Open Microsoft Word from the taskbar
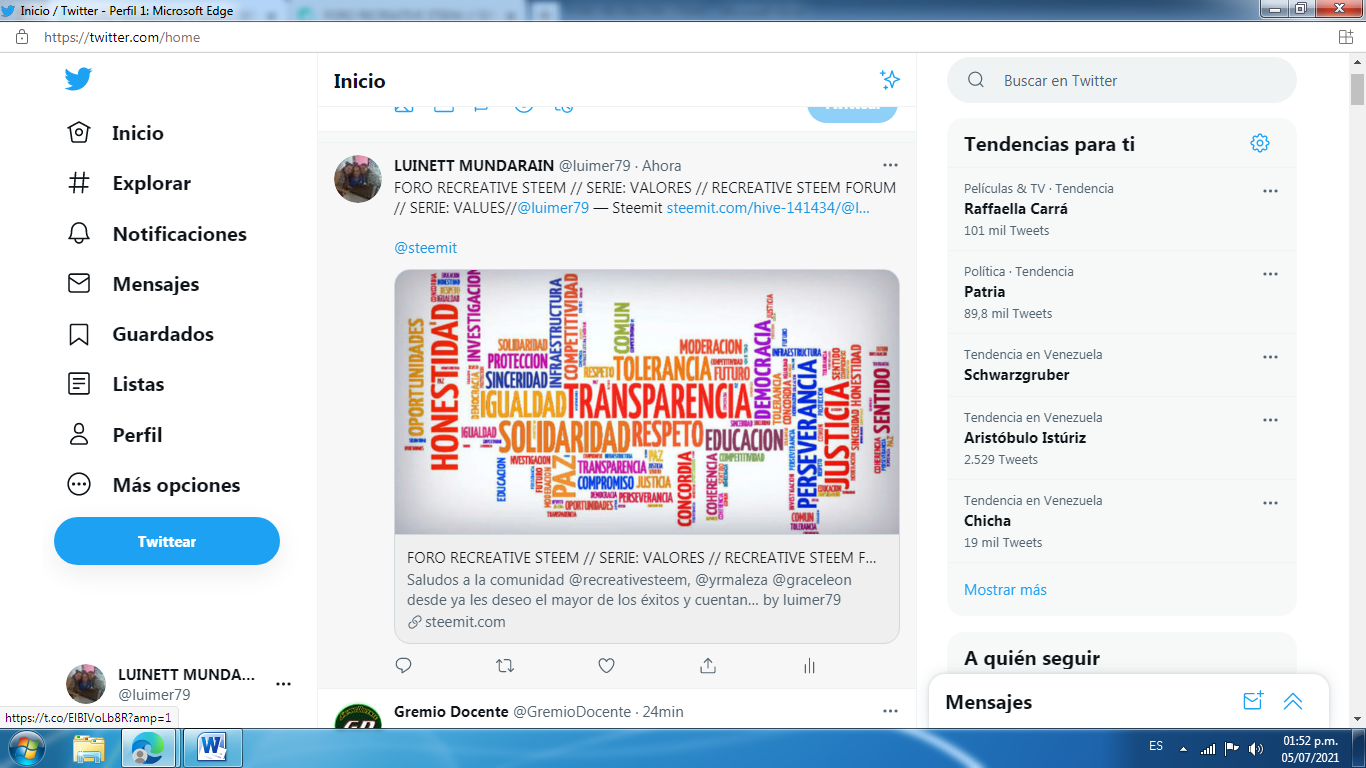Screen dimensions: 1366x768 (212, 748)
